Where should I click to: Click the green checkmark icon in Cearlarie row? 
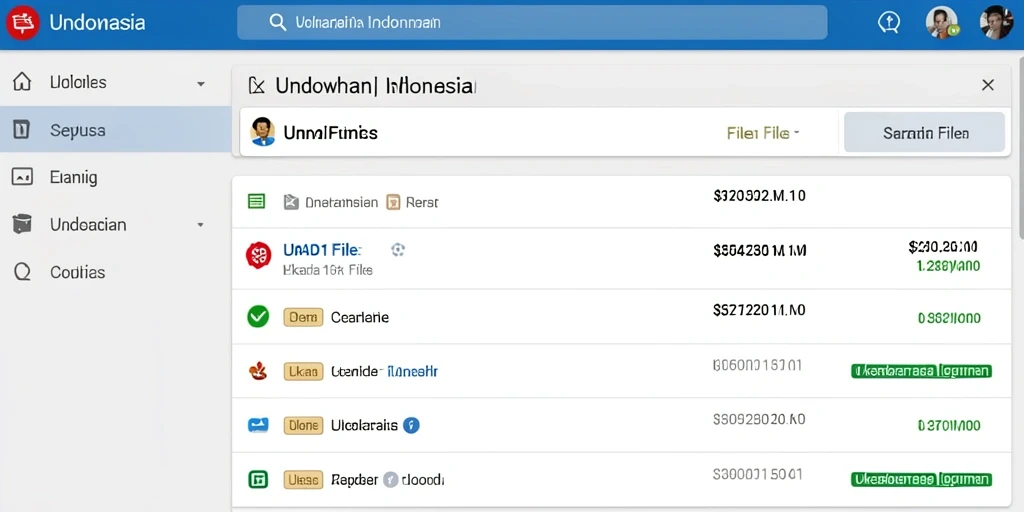pyautogui.click(x=258, y=317)
